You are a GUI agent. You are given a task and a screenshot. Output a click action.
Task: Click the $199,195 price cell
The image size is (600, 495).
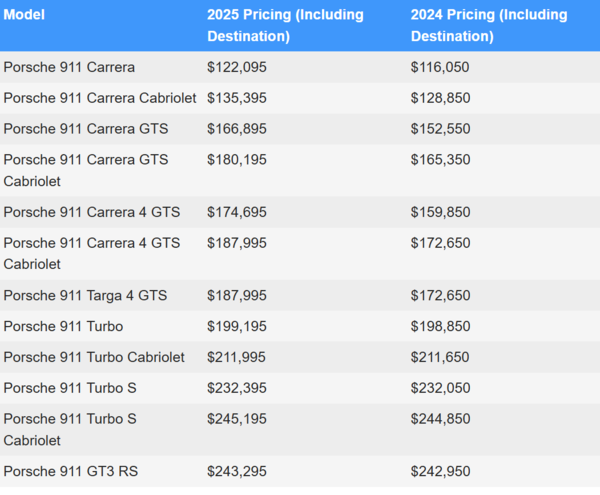(x=237, y=326)
